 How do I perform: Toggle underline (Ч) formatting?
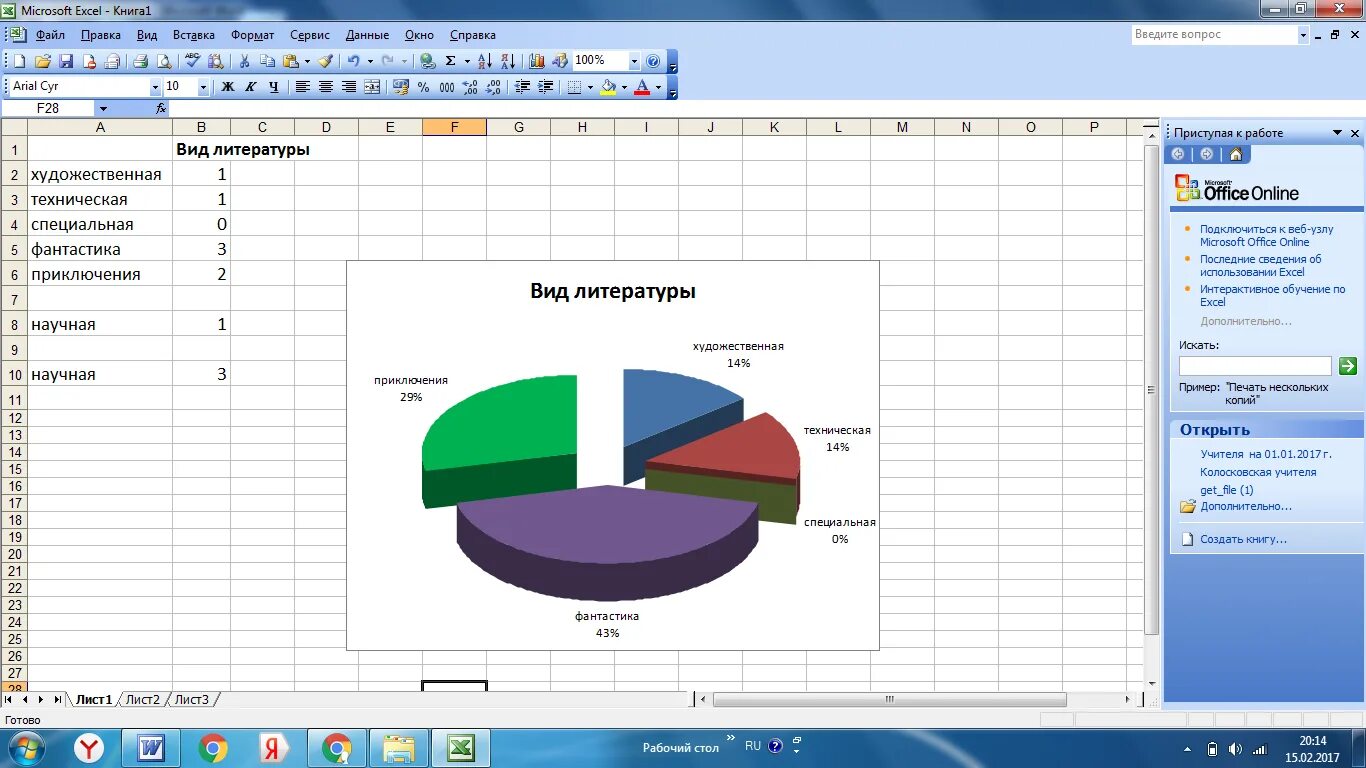pyautogui.click(x=274, y=87)
